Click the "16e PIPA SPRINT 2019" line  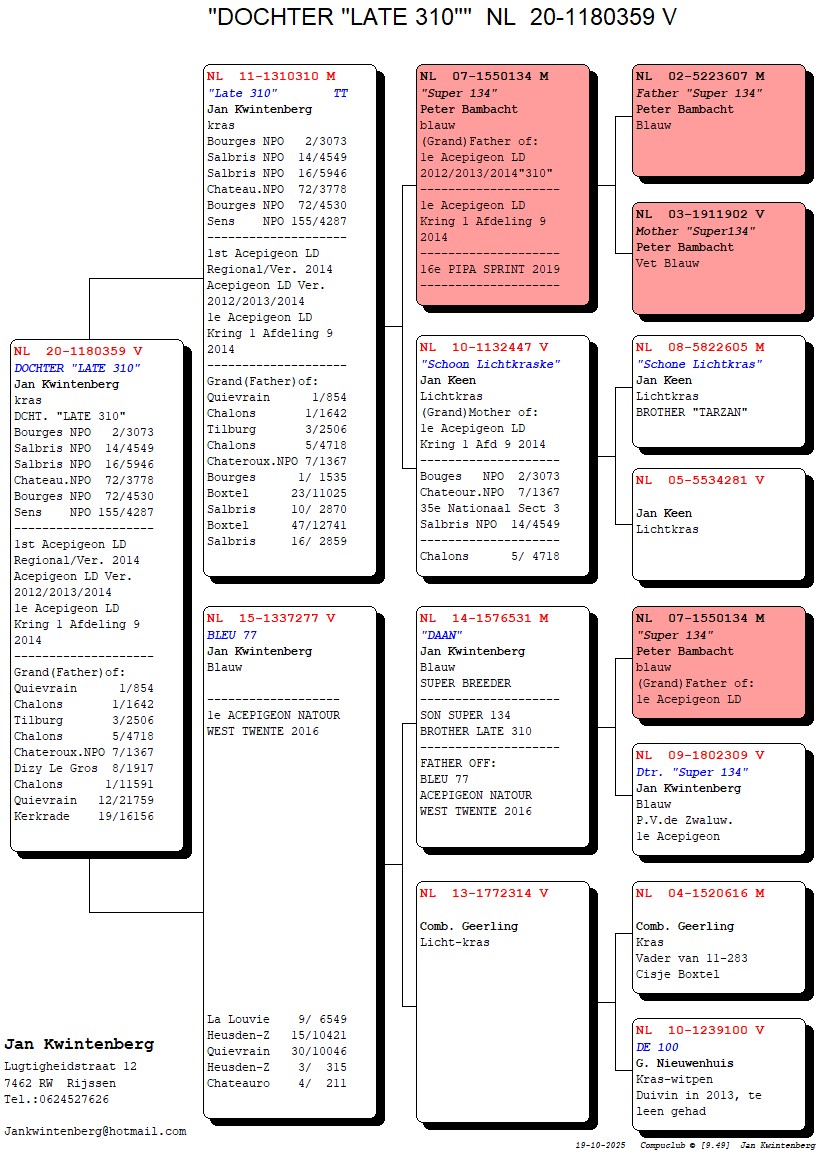point(490,270)
